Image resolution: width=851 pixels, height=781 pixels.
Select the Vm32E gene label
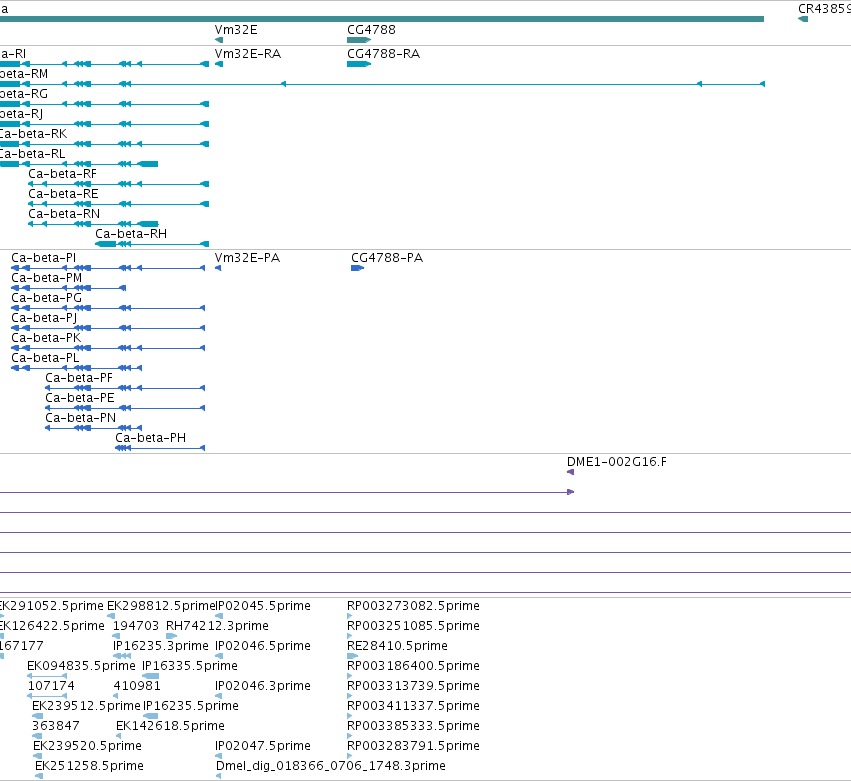(236, 30)
